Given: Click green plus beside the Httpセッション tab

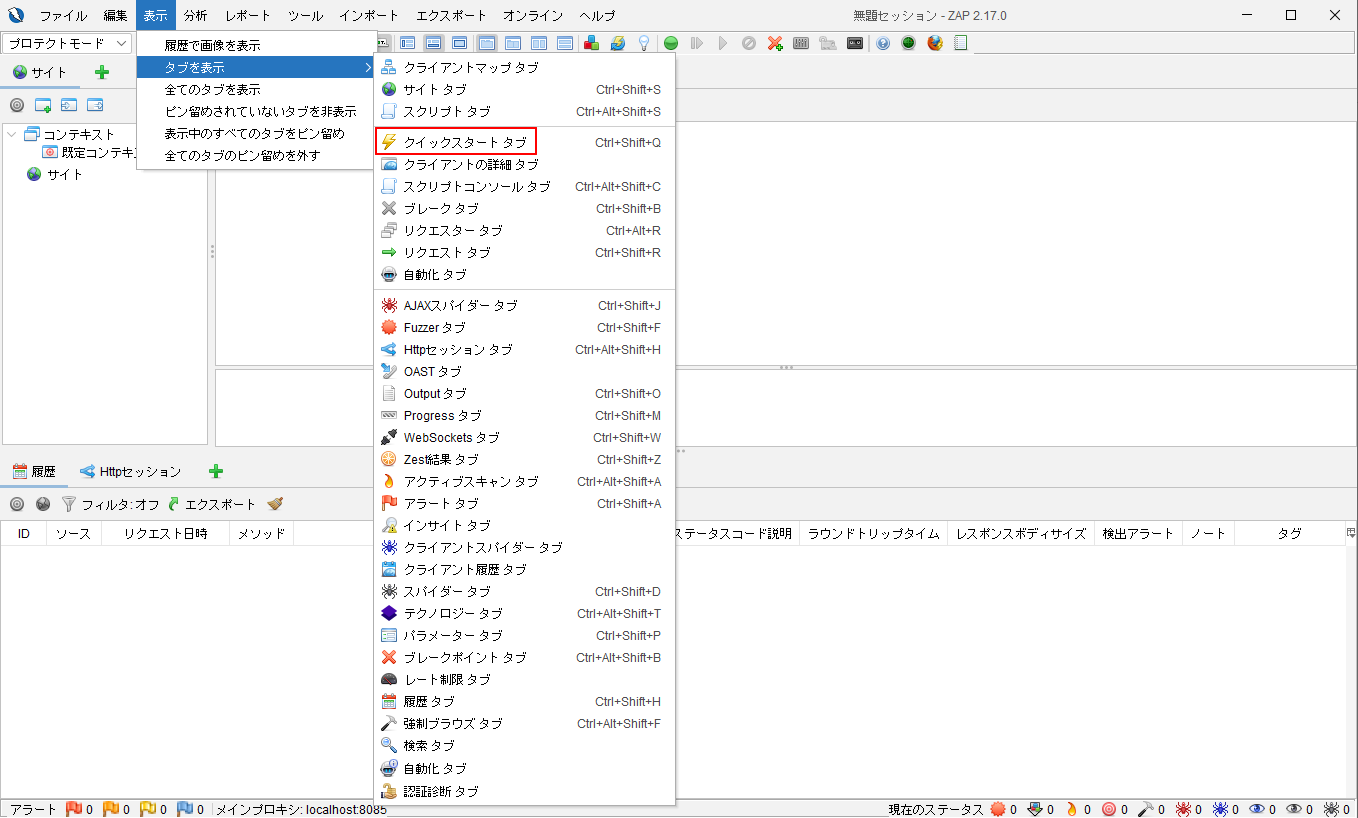Looking at the screenshot, I should click(x=215, y=471).
